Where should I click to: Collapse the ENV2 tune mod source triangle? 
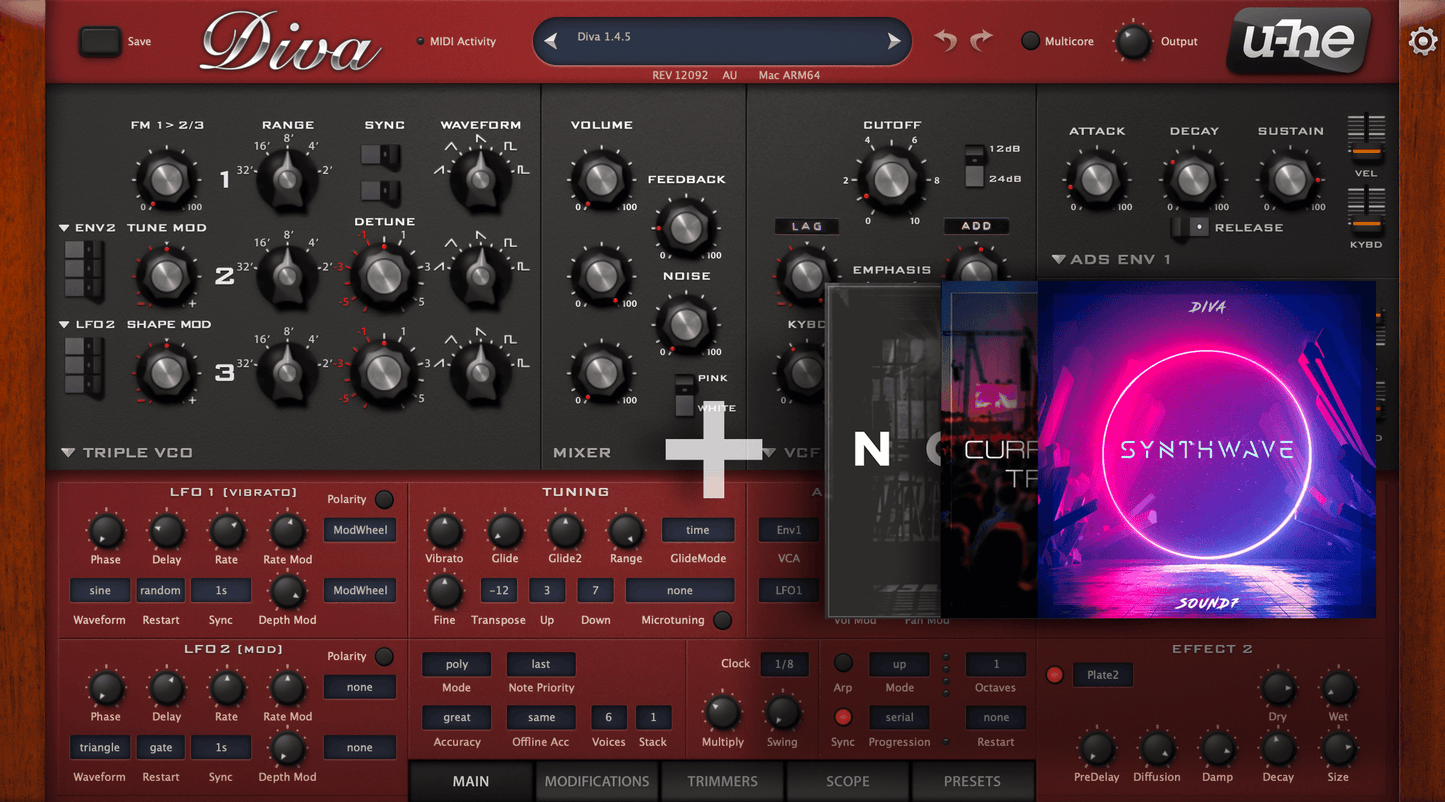(64, 228)
